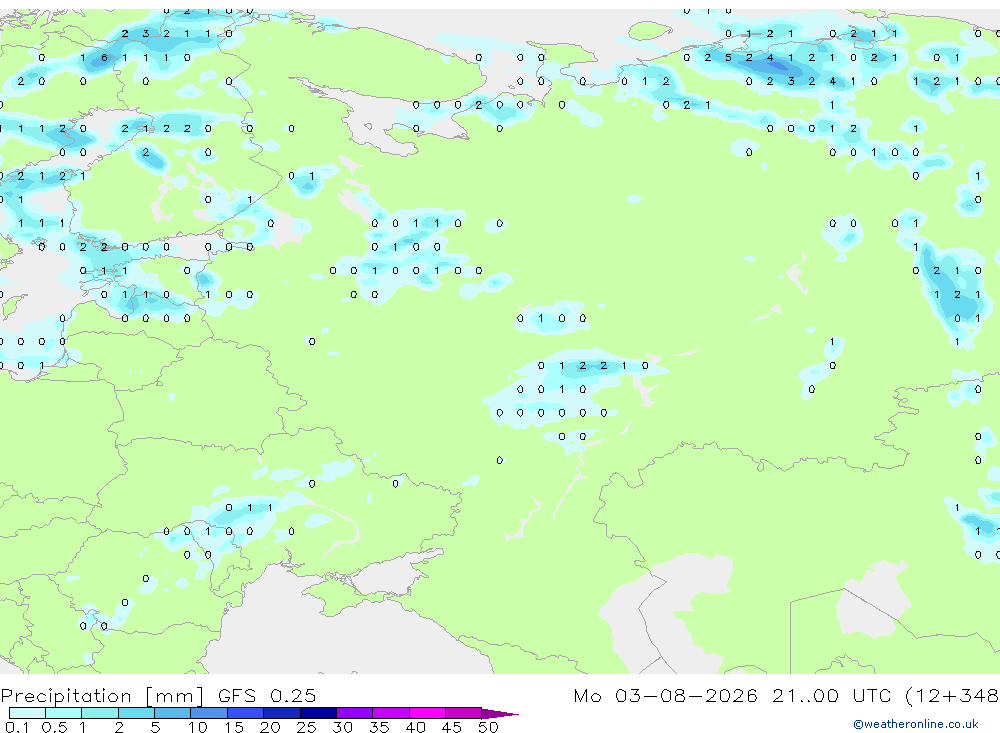This screenshot has width=1000, height=733.
Task: Click the 45–50 mm legend swatch
Action: (464, 713)
